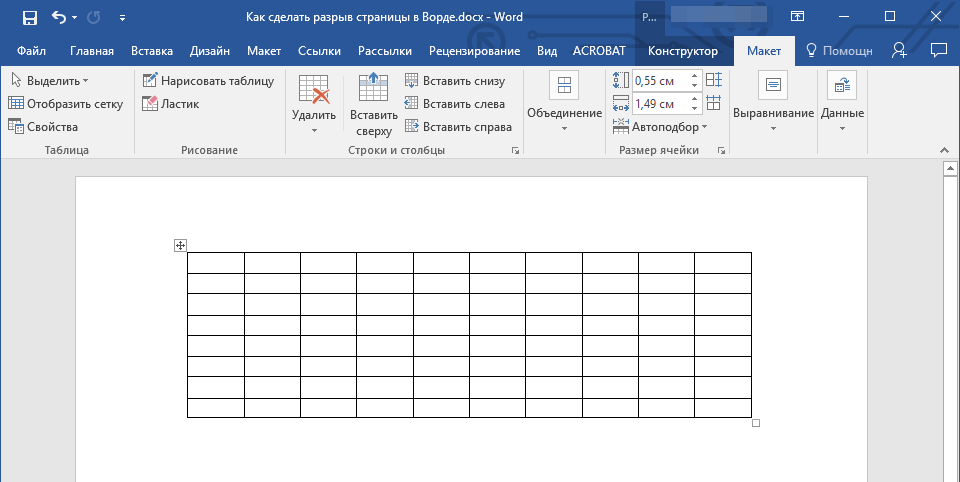The height and width of the screenshot is (482, 960).
Task: Click Distribute Rows evenly icon
Action: pyautogui.click(x=713, y=80)
